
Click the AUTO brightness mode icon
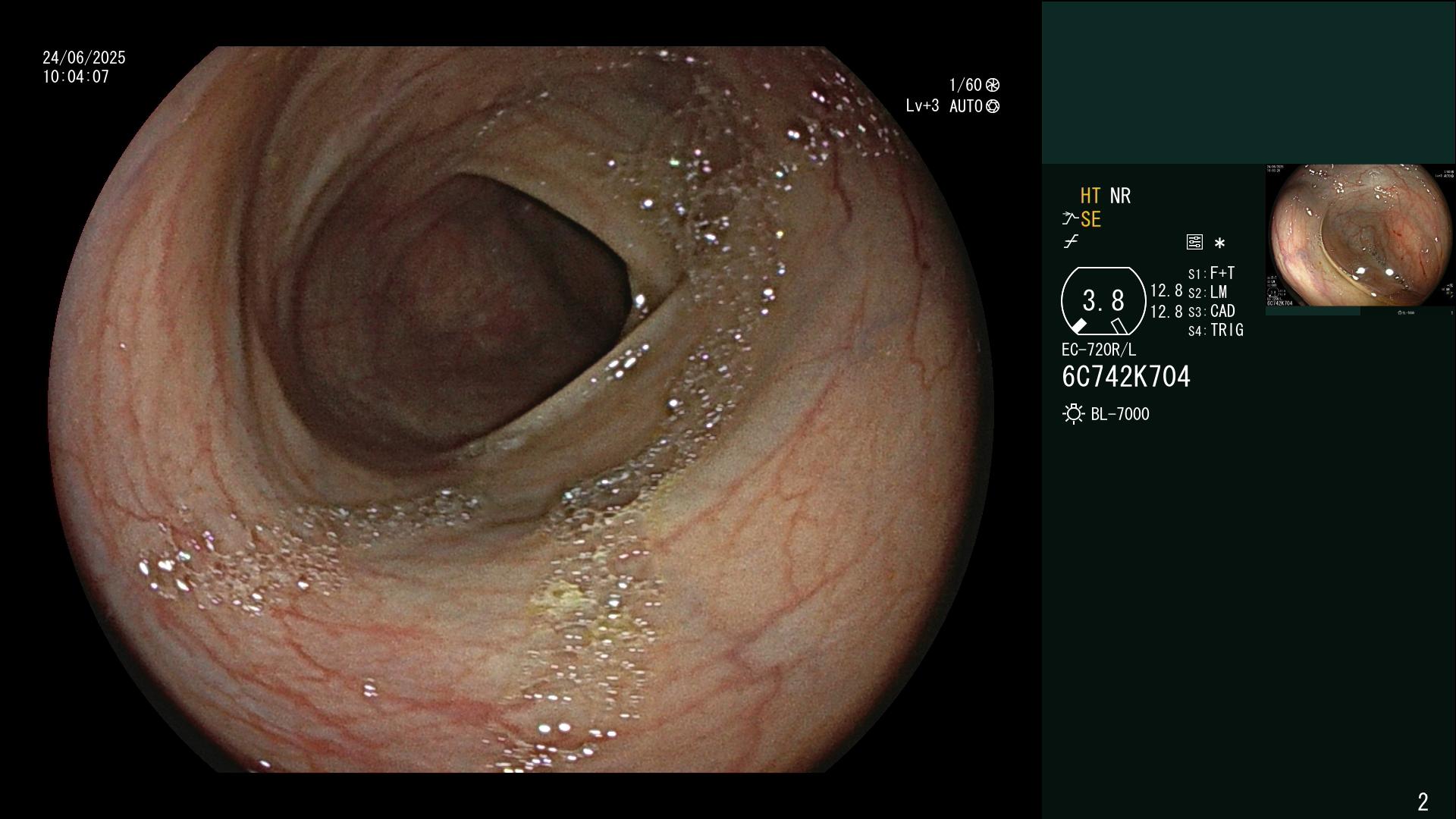993,106
